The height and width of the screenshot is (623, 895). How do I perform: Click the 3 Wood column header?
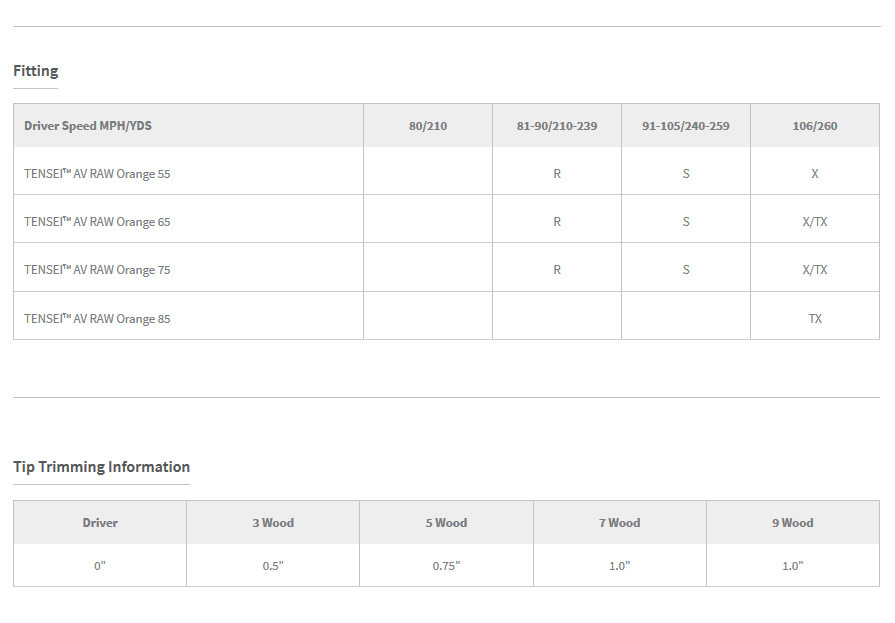[x=273, y=523]
